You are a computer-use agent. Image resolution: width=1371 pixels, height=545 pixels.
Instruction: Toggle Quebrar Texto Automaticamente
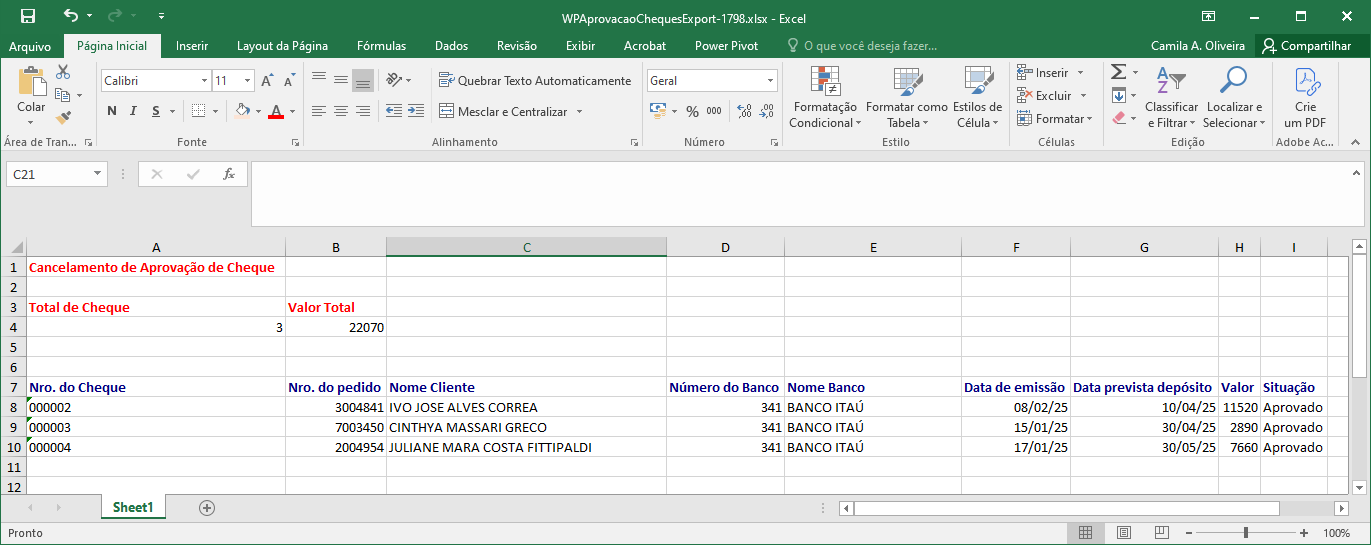click(x=535, y=81)
